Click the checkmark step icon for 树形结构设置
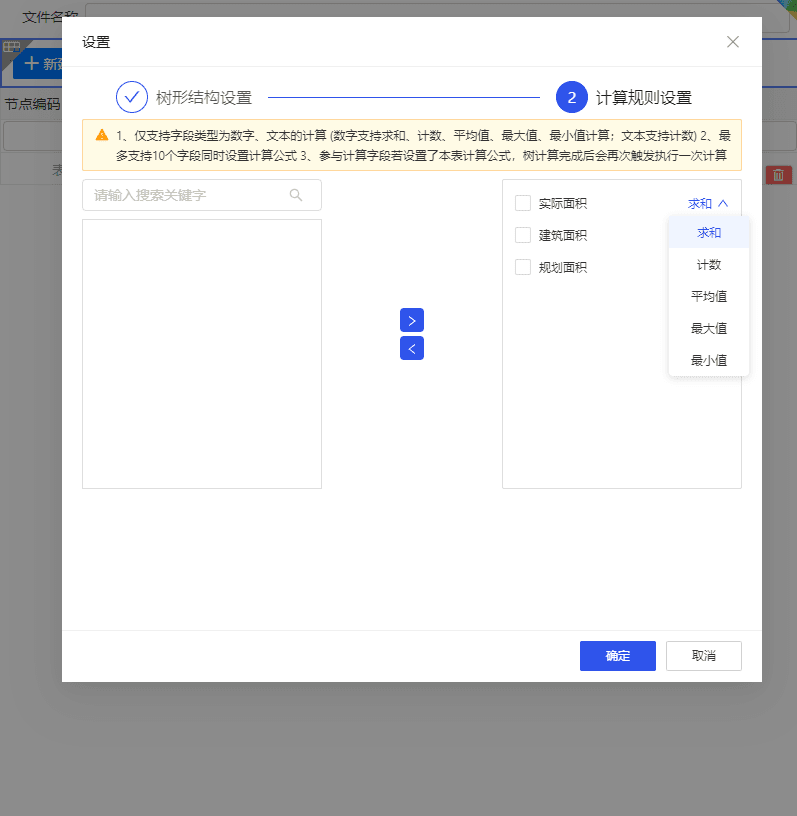Image resolution: width=797 pixels, height=816 pixels. 132,97
